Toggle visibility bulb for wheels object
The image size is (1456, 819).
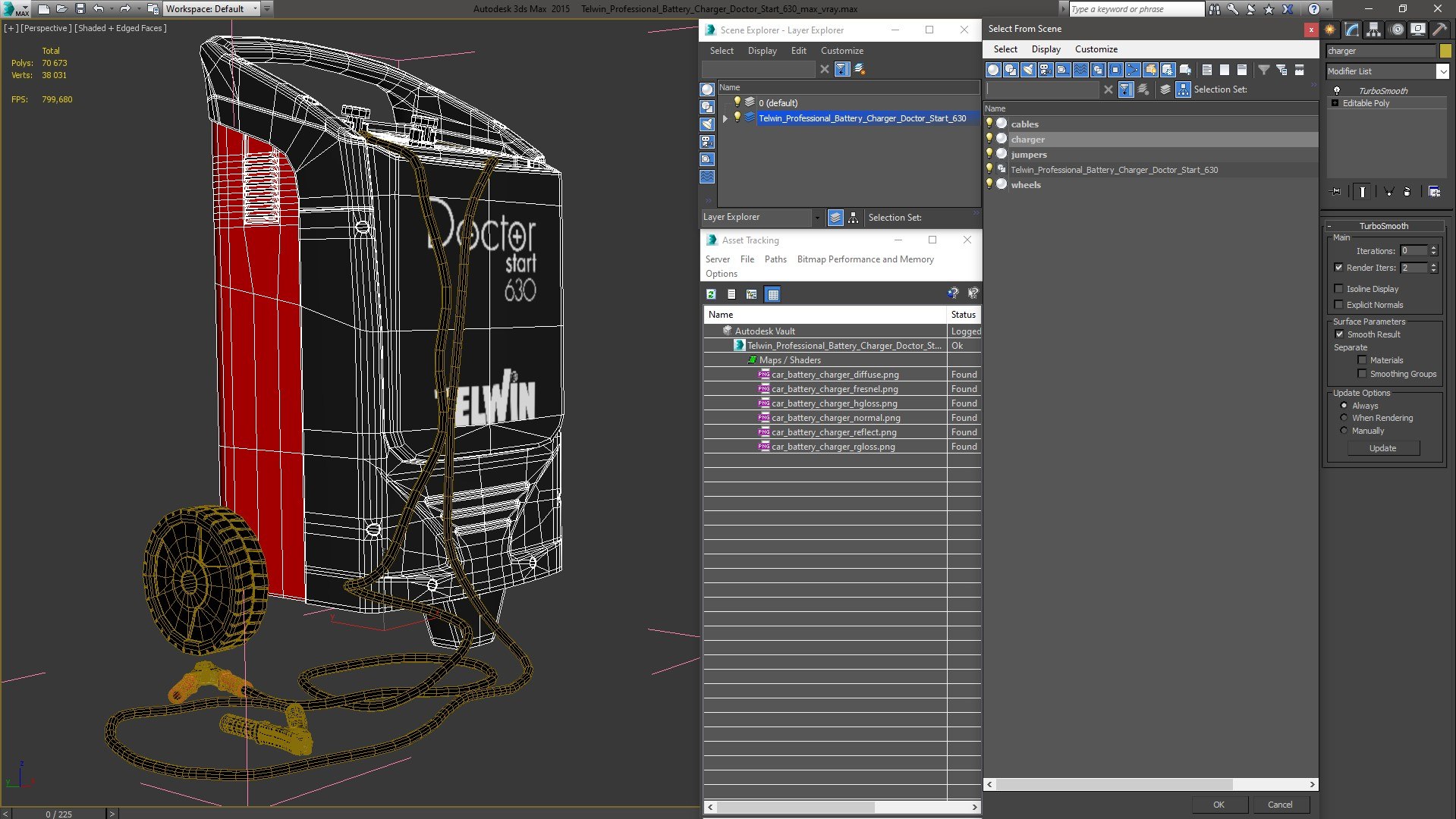(x=989, y=184)
